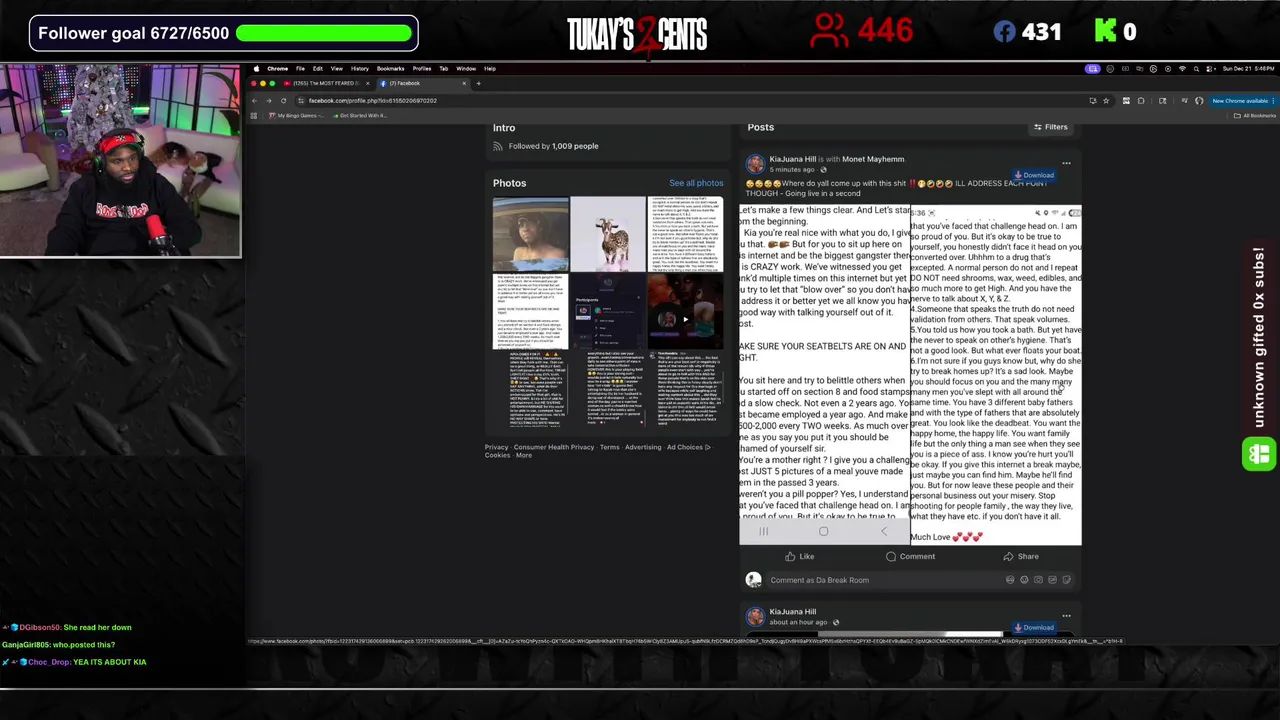Open options menu on the first post
Viewport: 1280px width, 720px height.
pyautogui.click(x=1066, y=163)
